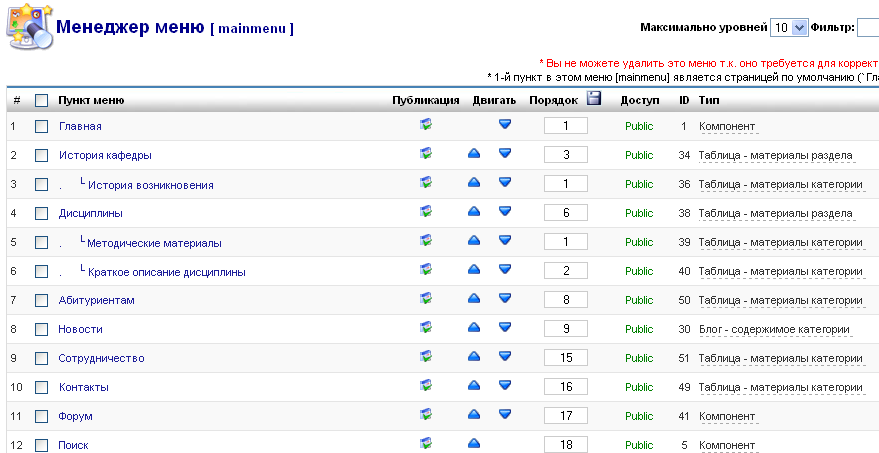Move Поиск item up with arrow

point(474,443)
